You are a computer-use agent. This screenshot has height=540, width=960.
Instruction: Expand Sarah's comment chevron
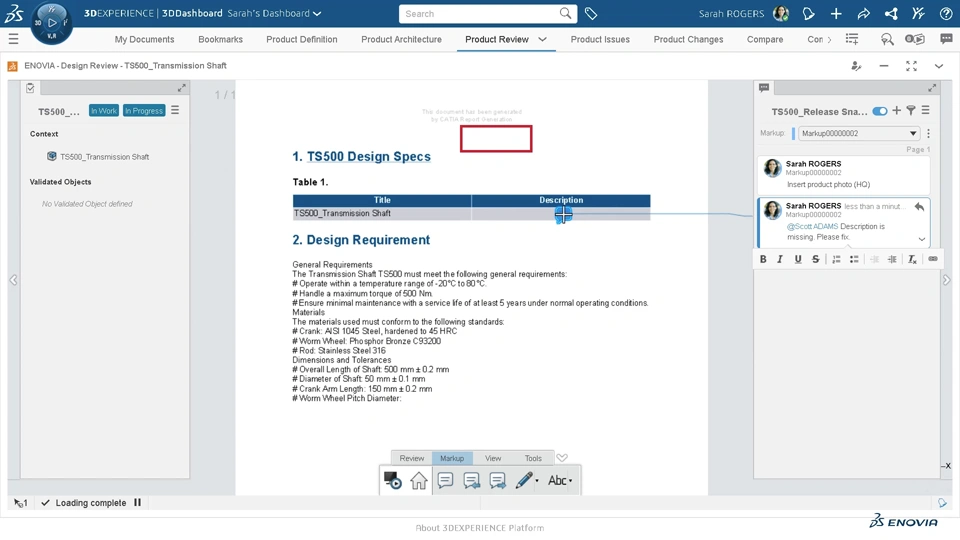(x=921, y=239)
